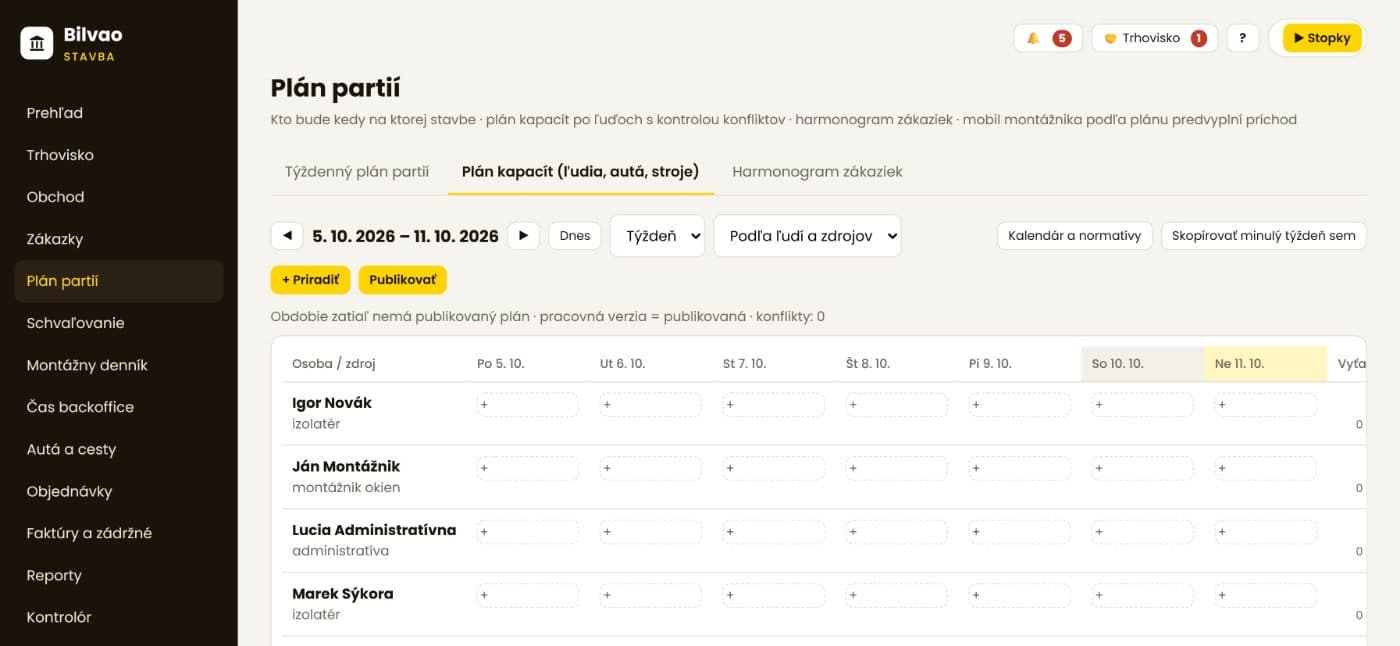Click the Igor Novák row name
Viewport: 1400px width, 646px height.
click(x=332, y=403)
